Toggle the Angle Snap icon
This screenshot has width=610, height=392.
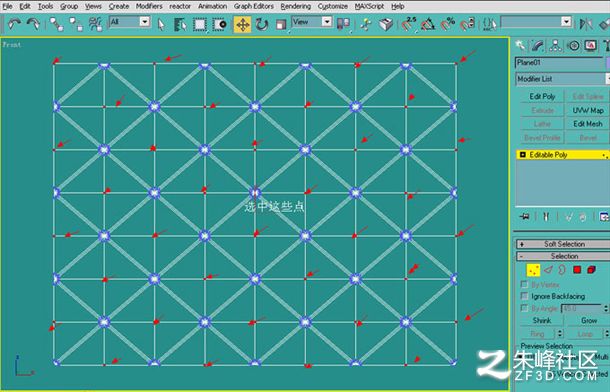(x=428, y=24)
